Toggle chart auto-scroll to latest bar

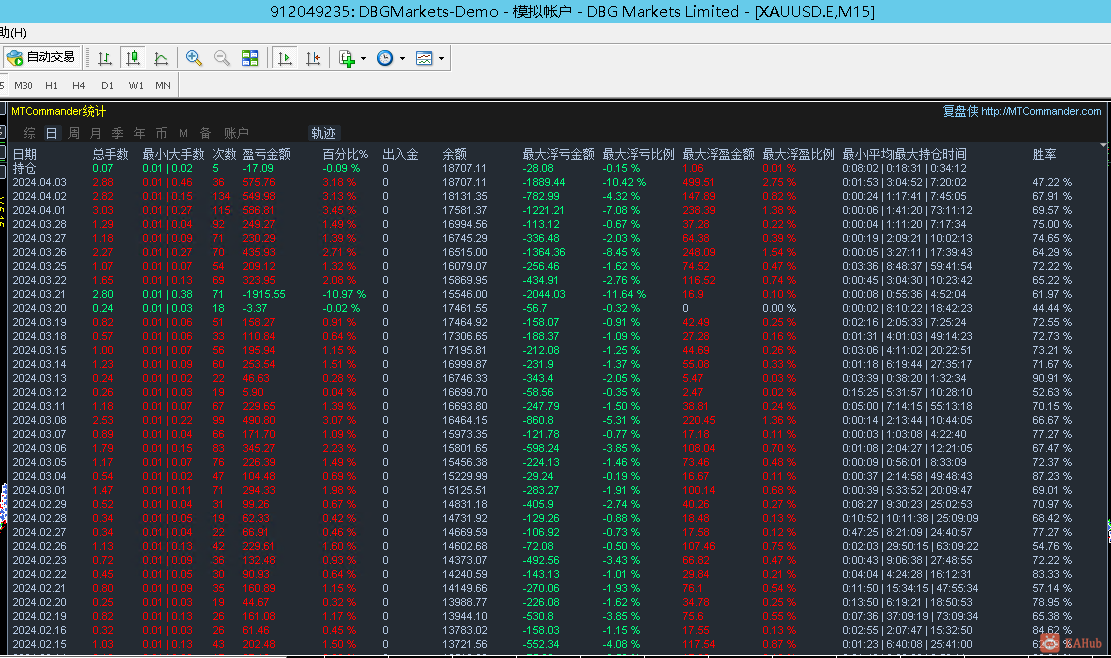(285, 58)
